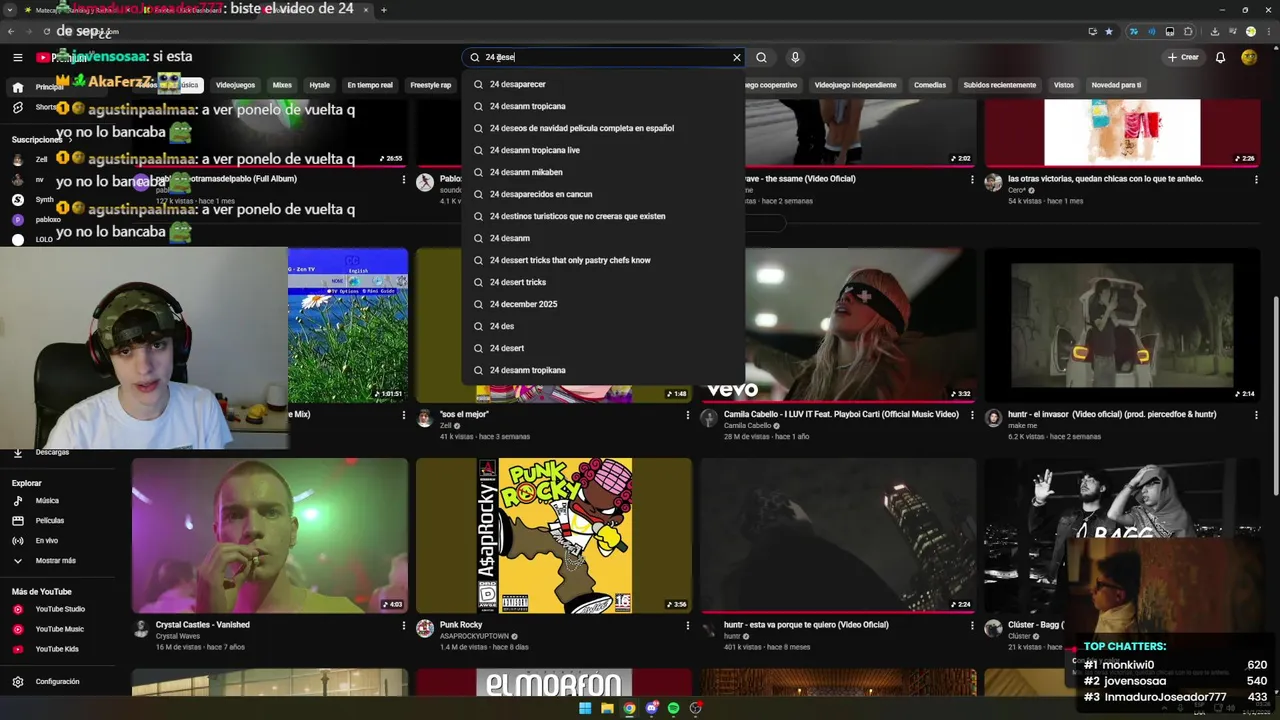Choose suggestion '24 deseos de navidad'
The width and height of the screenshot is (1280, 720).
coord(603,128)
